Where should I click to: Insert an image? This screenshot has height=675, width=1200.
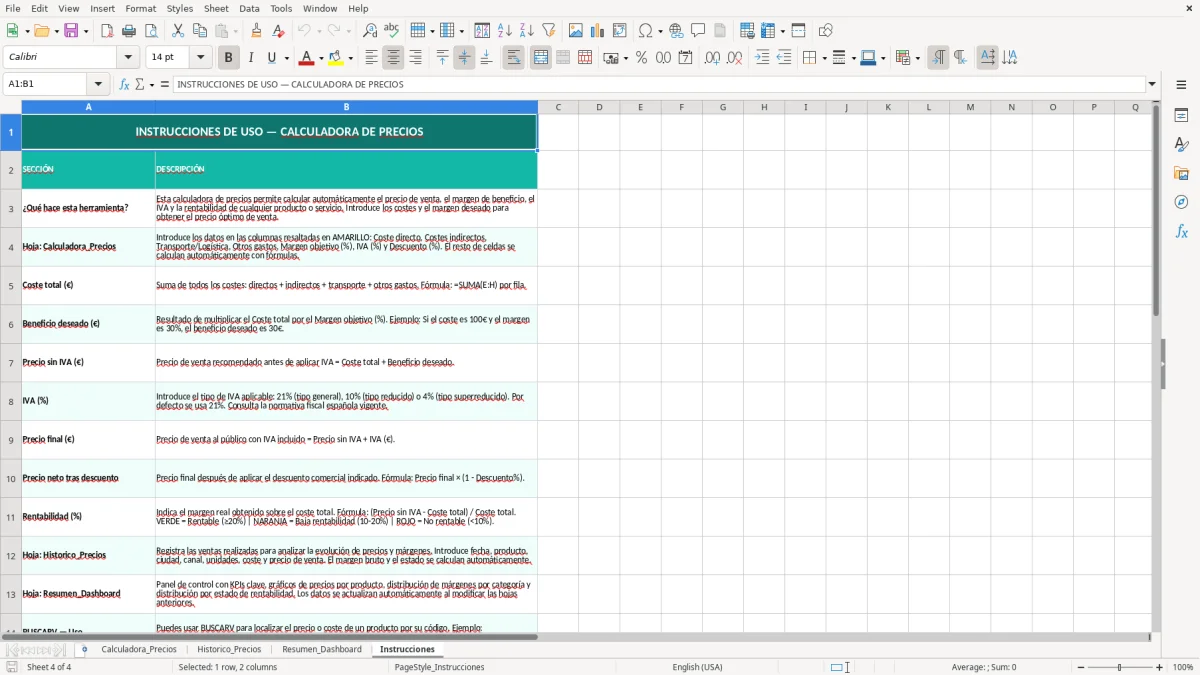[x=576, y=31]
